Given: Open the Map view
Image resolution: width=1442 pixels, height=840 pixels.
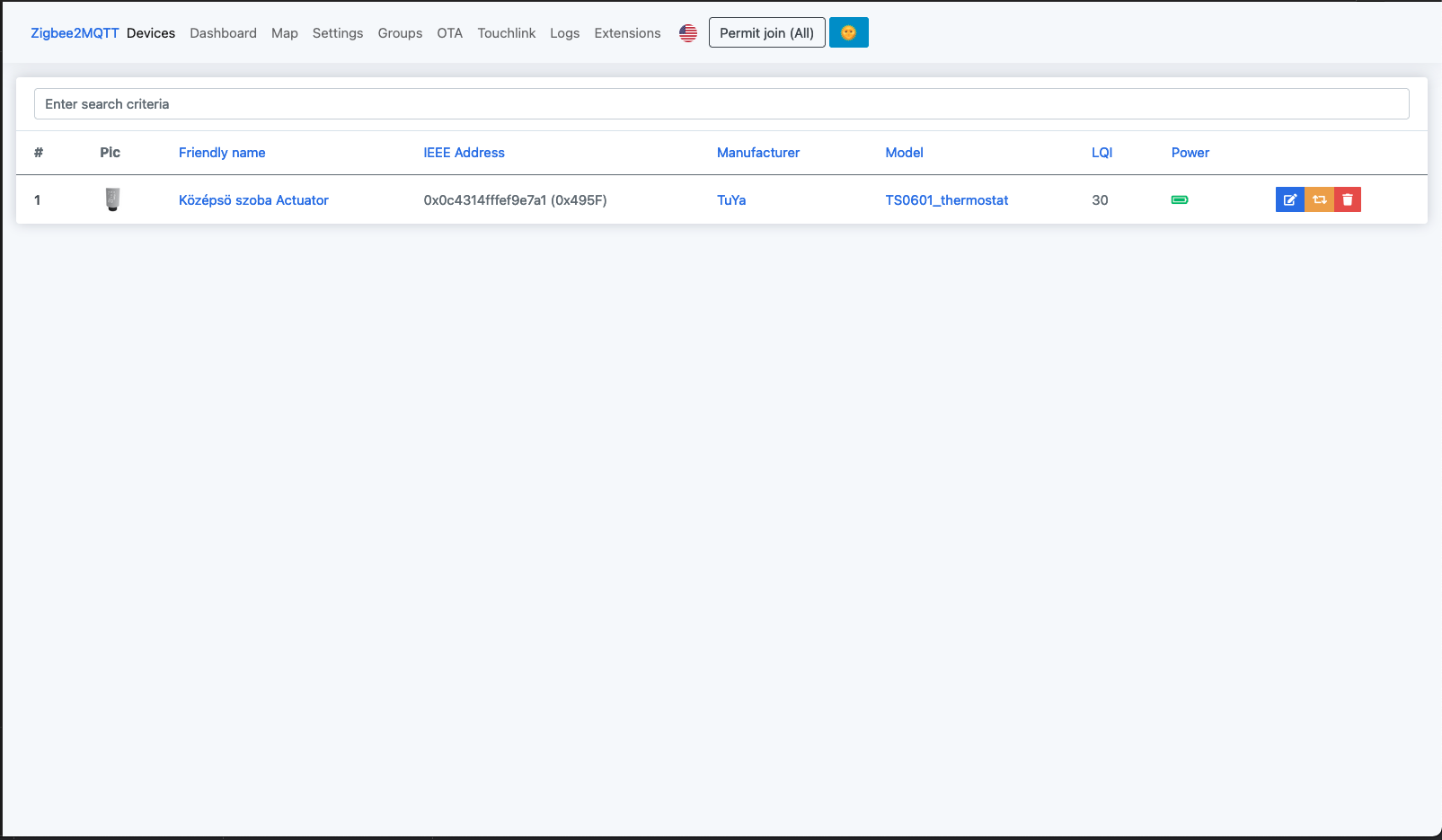Looking at the screenshot, I should pyautogui.click(x=285, y=33).
